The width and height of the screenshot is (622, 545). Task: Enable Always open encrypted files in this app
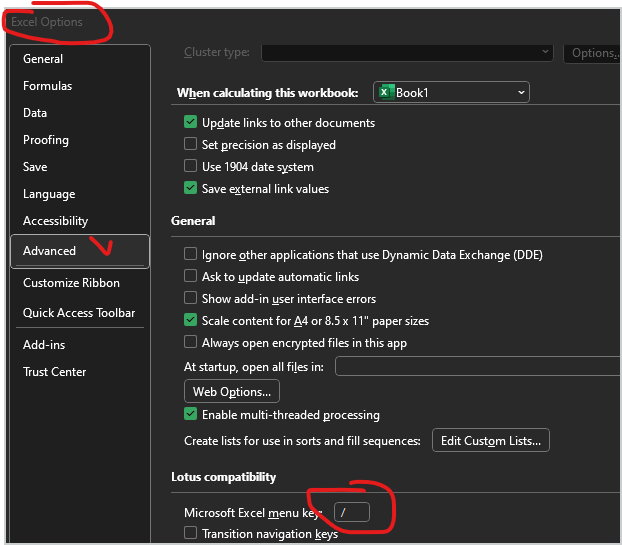pos(190,342)
